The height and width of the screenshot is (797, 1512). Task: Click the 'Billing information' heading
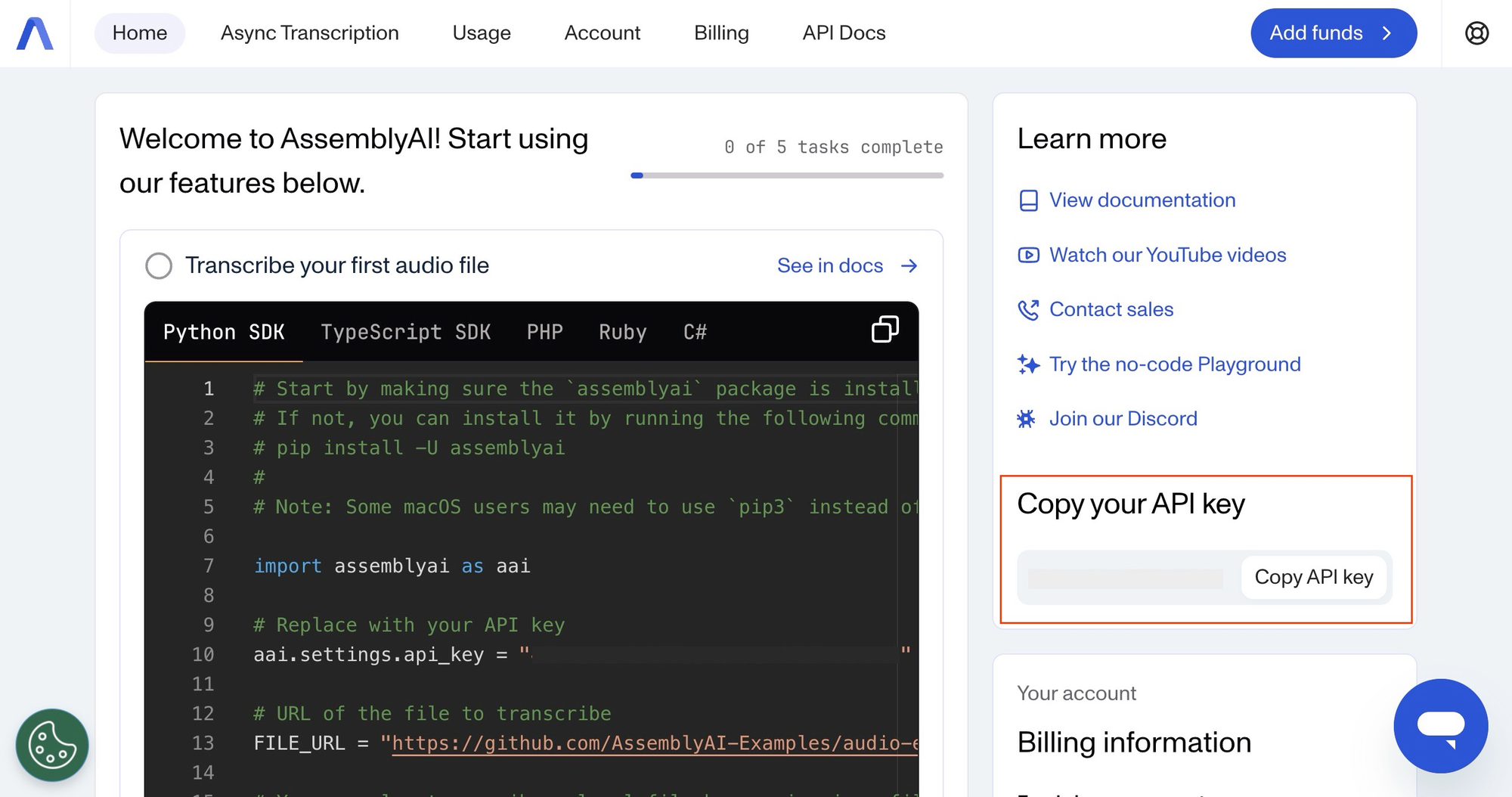[x=1134, y=743]
